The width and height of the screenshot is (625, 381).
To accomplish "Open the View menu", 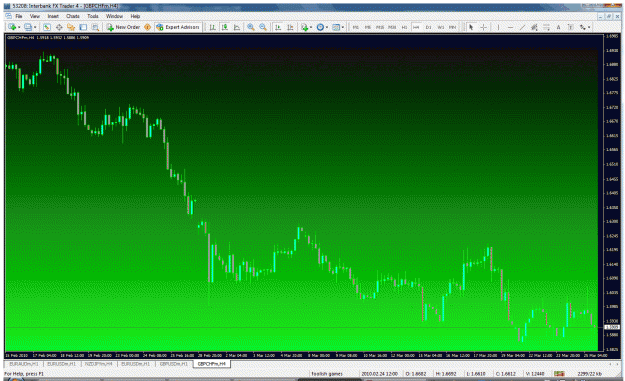I will pyautogui.click(x=35, y=16).
